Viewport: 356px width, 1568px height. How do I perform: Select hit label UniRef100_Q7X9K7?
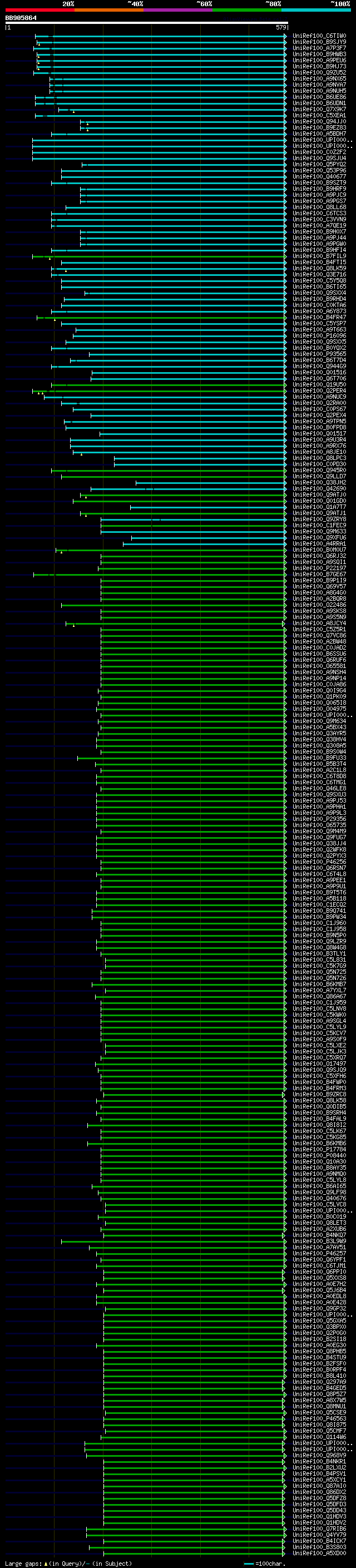pos(319,110)
